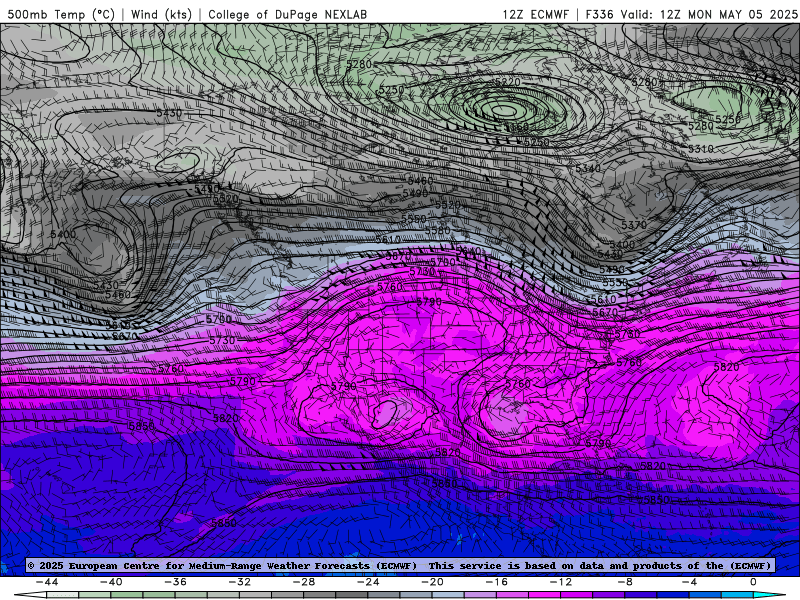Click the 5640 contour label
The height and width of the screenshot is (600, 800).
[x=468, y=250]
